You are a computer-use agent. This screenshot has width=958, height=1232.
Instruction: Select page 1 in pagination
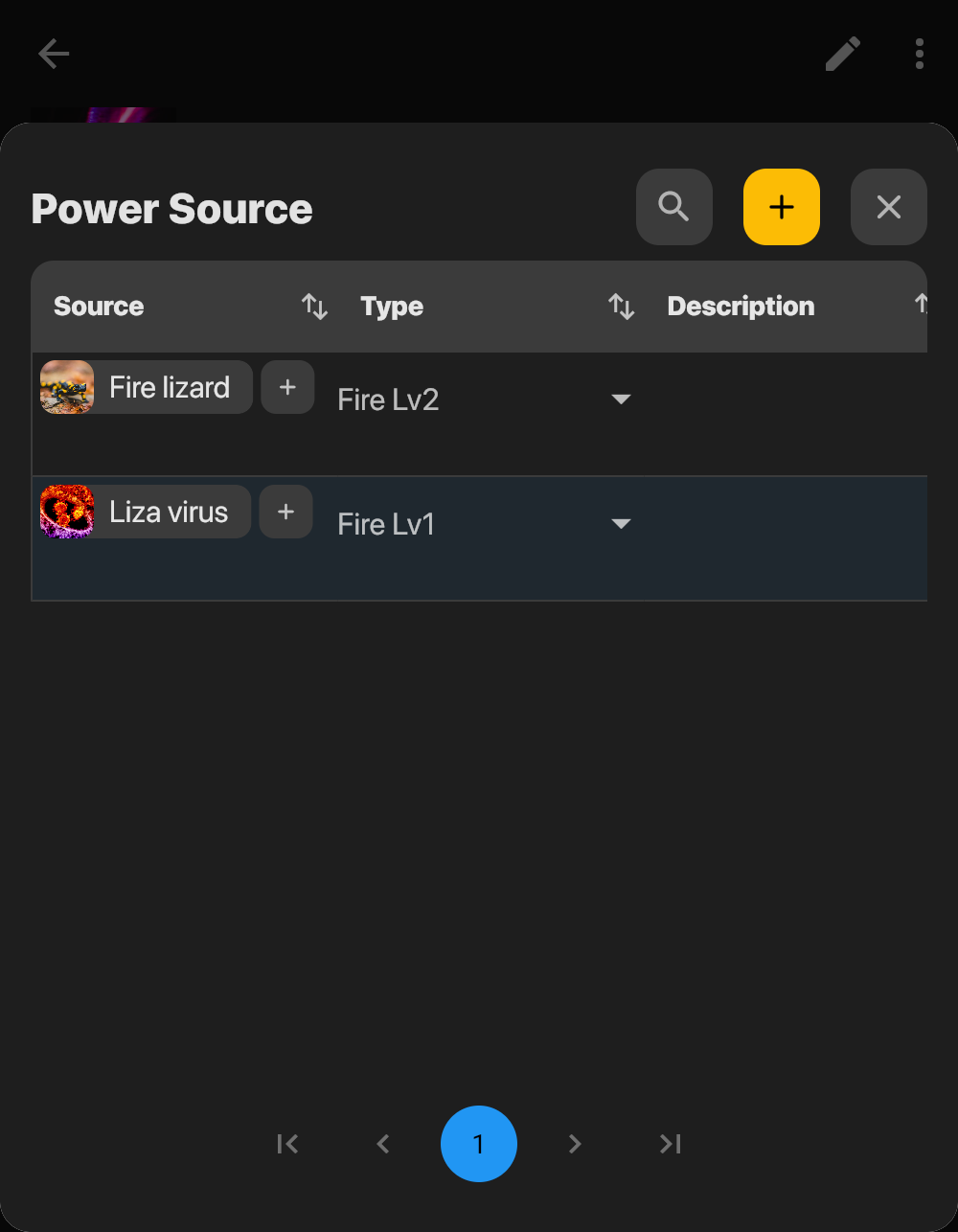coord(479,1144)
